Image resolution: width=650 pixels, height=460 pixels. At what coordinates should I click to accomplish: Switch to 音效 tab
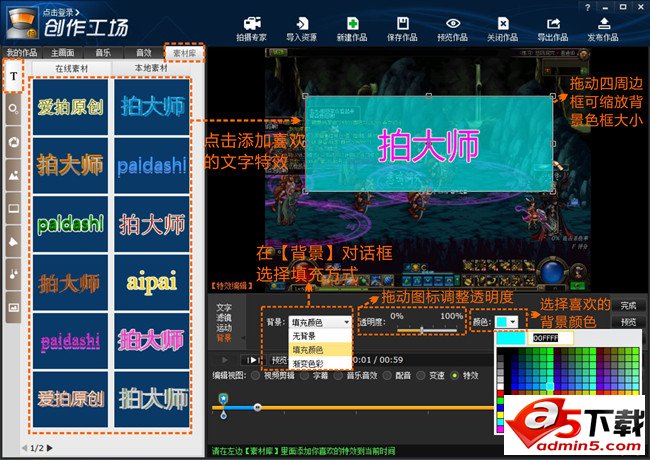click(144, 53)
